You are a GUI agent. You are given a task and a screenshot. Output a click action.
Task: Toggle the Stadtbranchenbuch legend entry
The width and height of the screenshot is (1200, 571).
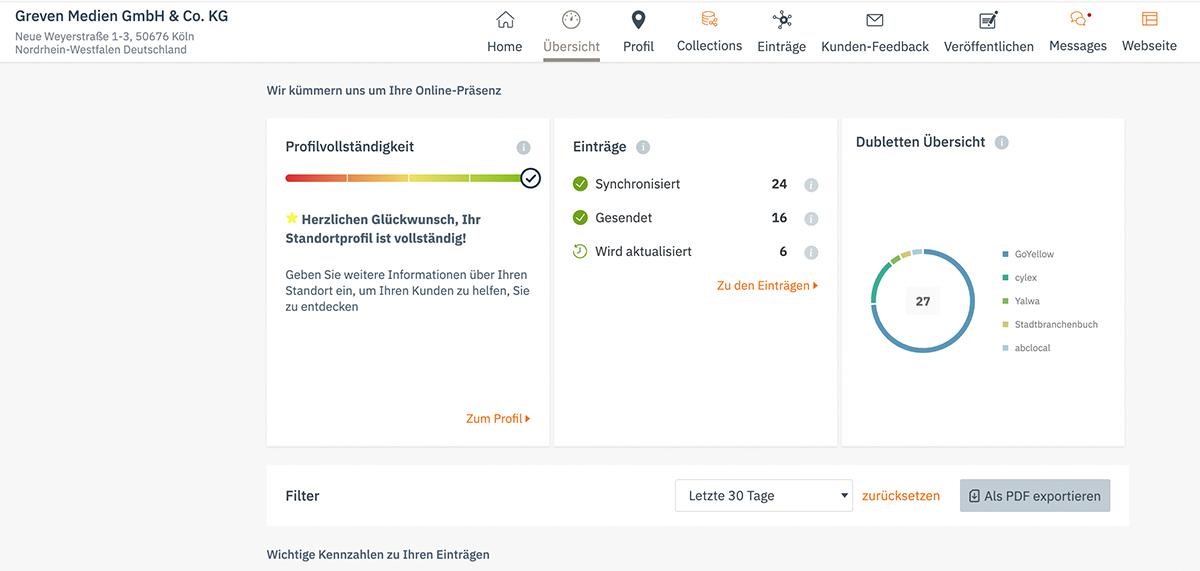click(x=1055, y=325)
